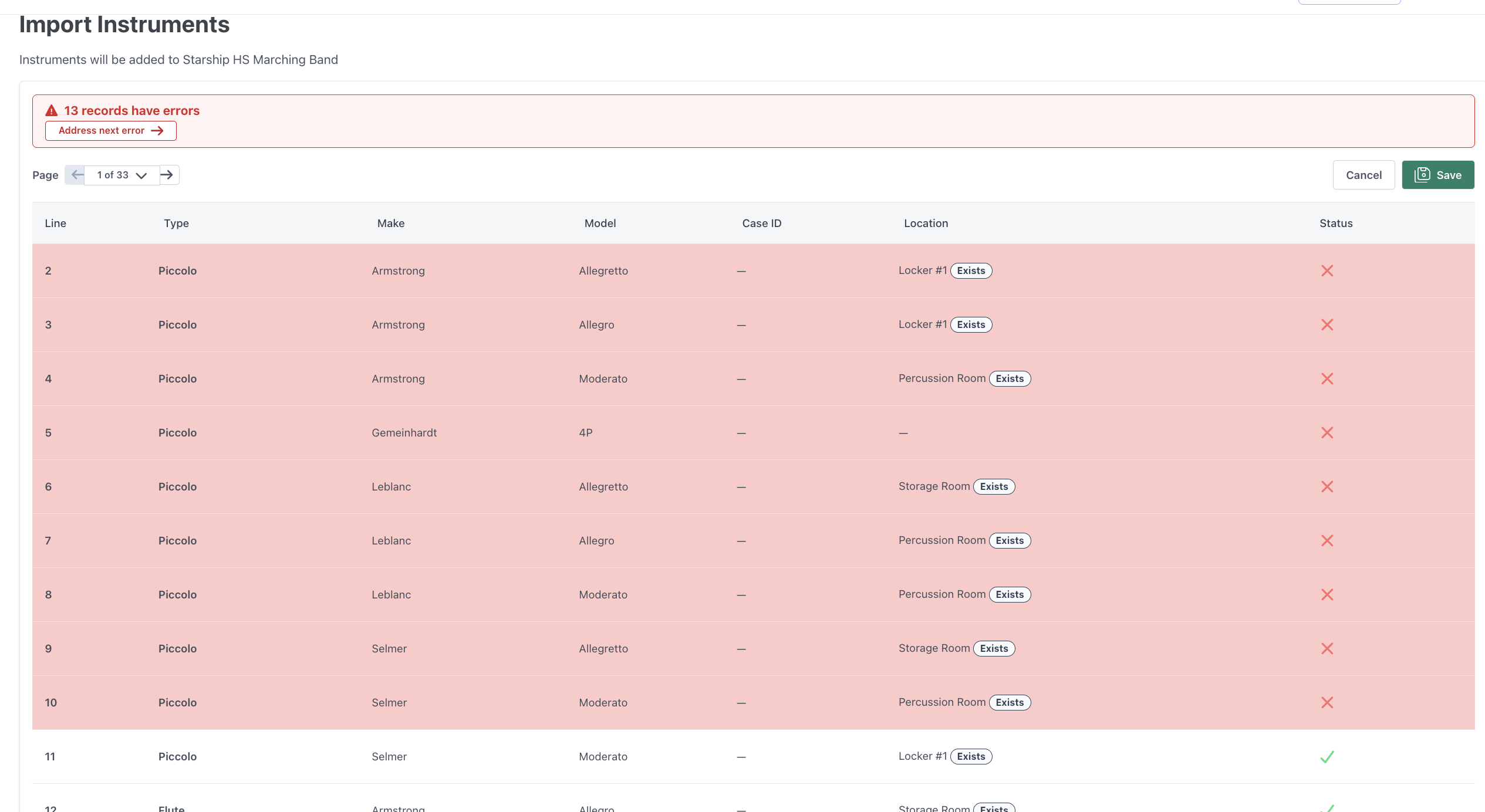
Task: Click red X status for line 10
Action: (x=1327, y=702)
